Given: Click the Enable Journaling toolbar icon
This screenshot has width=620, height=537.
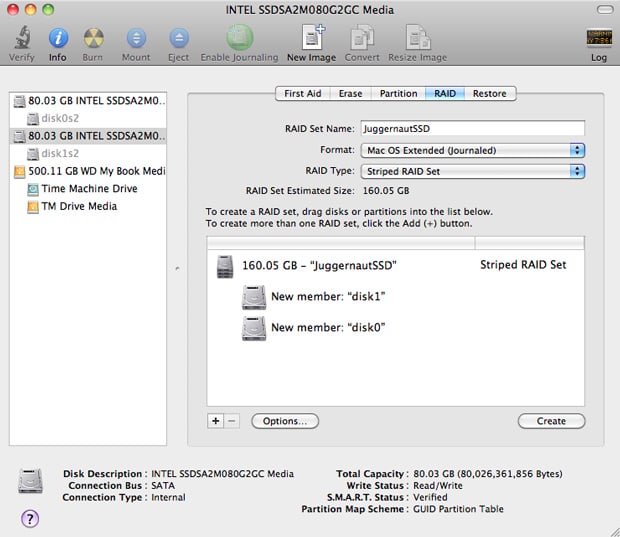Looking at the screenshot, I should click(x=240, y=38).
